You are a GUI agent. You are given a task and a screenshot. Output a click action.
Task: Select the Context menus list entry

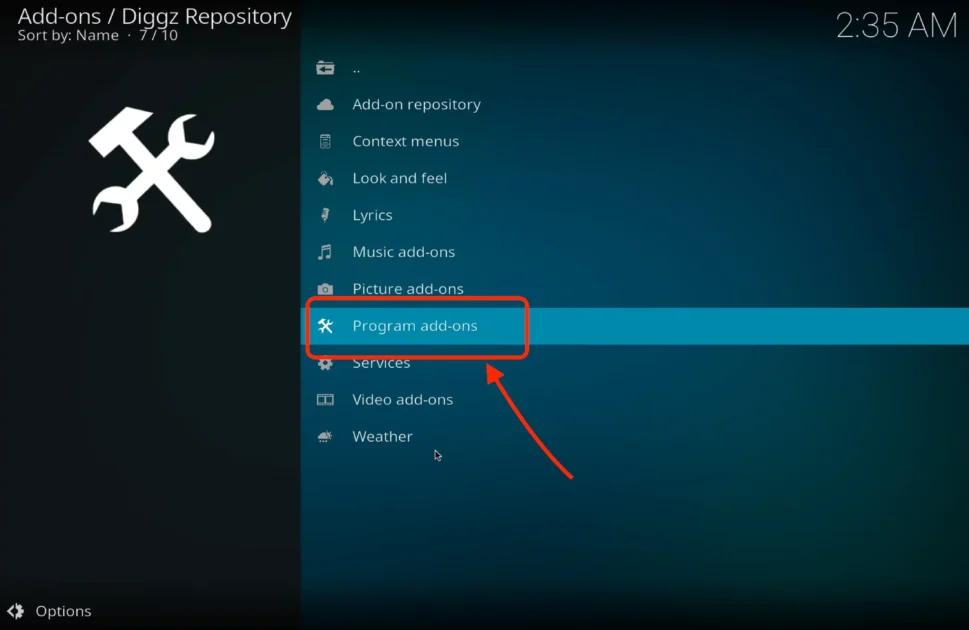point(405,141)
